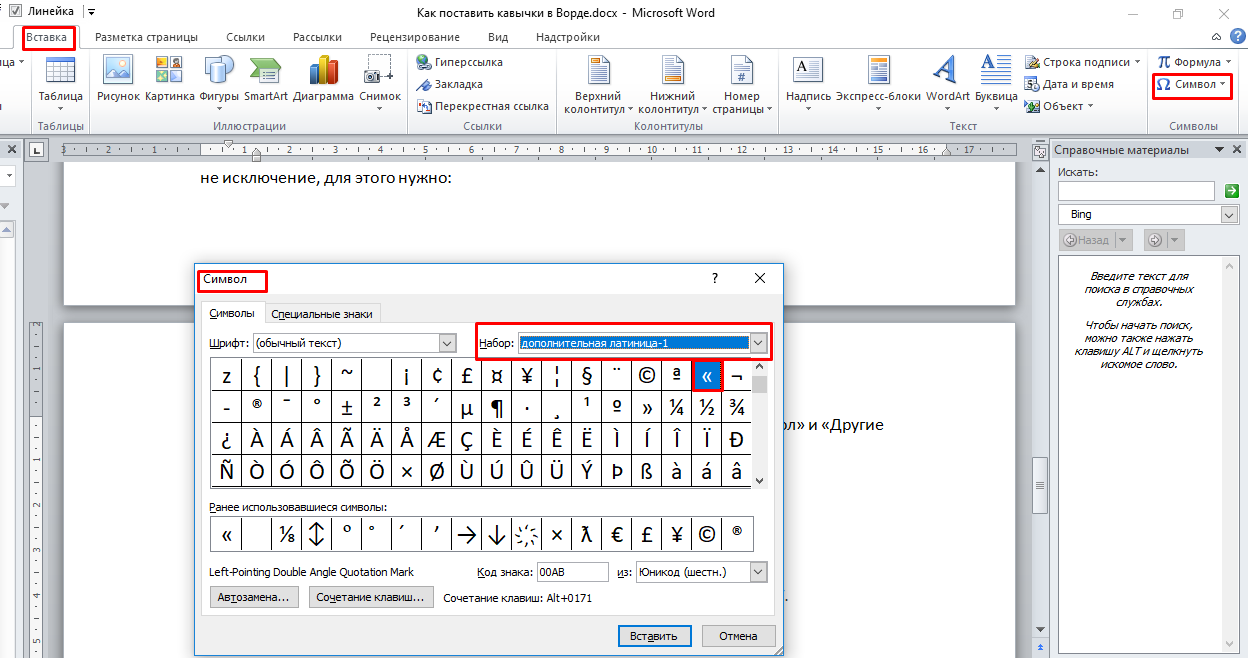Expand the Bing reference source dropdown
Image resolution: width=1248 pixels, height=658 pixels.
(x=1230, y=214)
